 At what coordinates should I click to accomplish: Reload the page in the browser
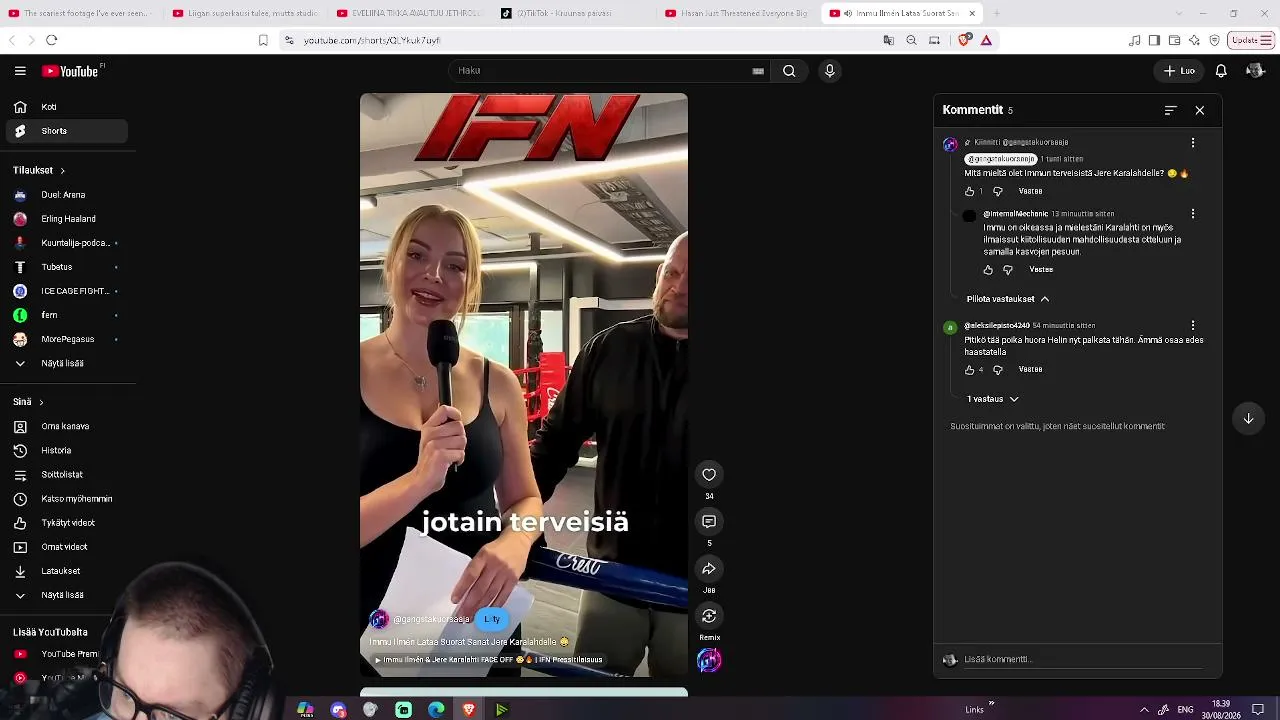pyautogui.click(x=52, y=40)
